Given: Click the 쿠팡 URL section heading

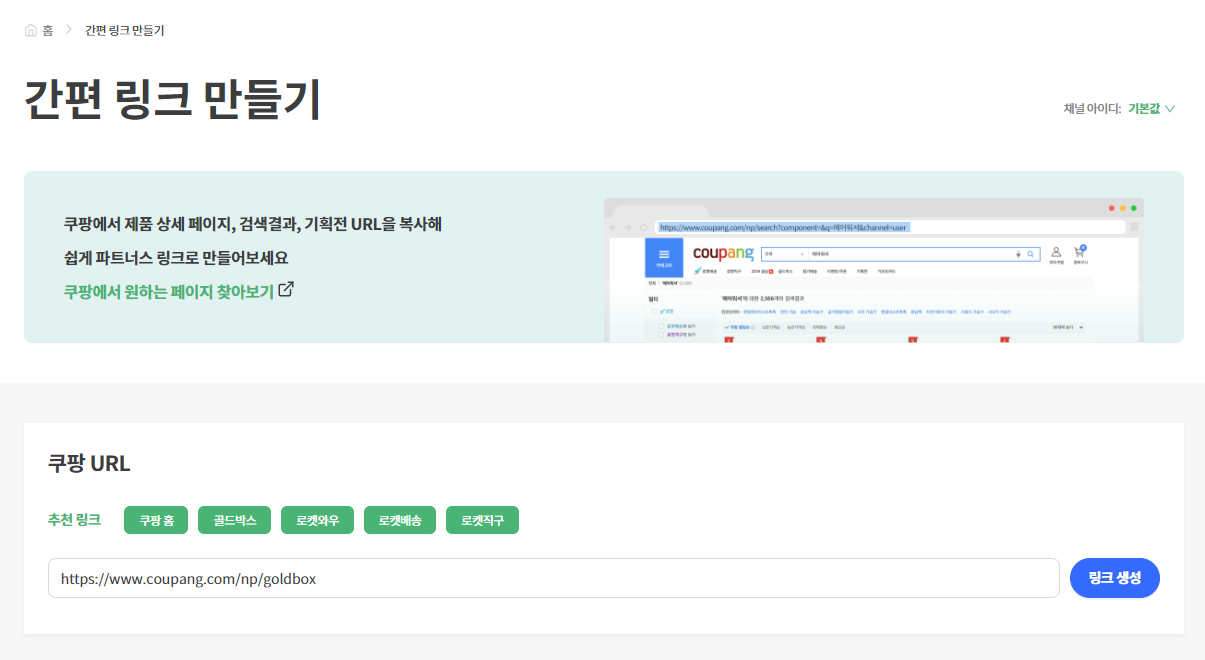Looking at the screenshot, I should (89, 464).
